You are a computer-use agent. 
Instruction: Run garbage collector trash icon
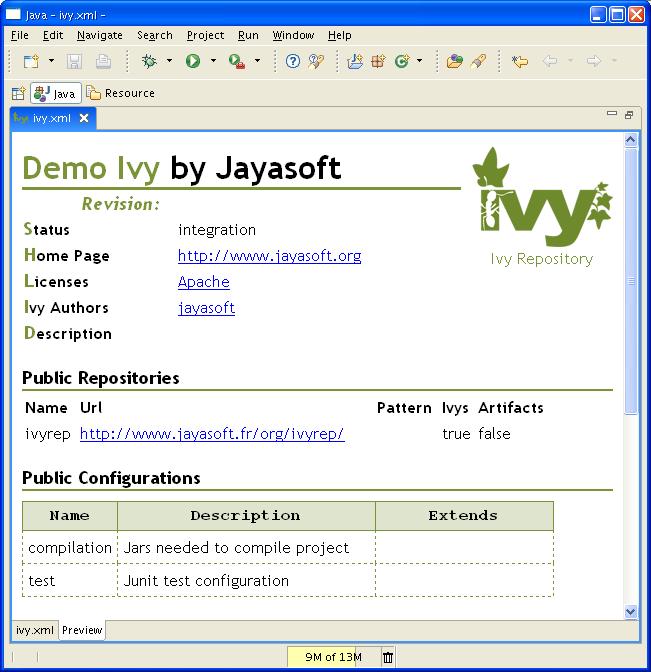[x=388, y=657]
